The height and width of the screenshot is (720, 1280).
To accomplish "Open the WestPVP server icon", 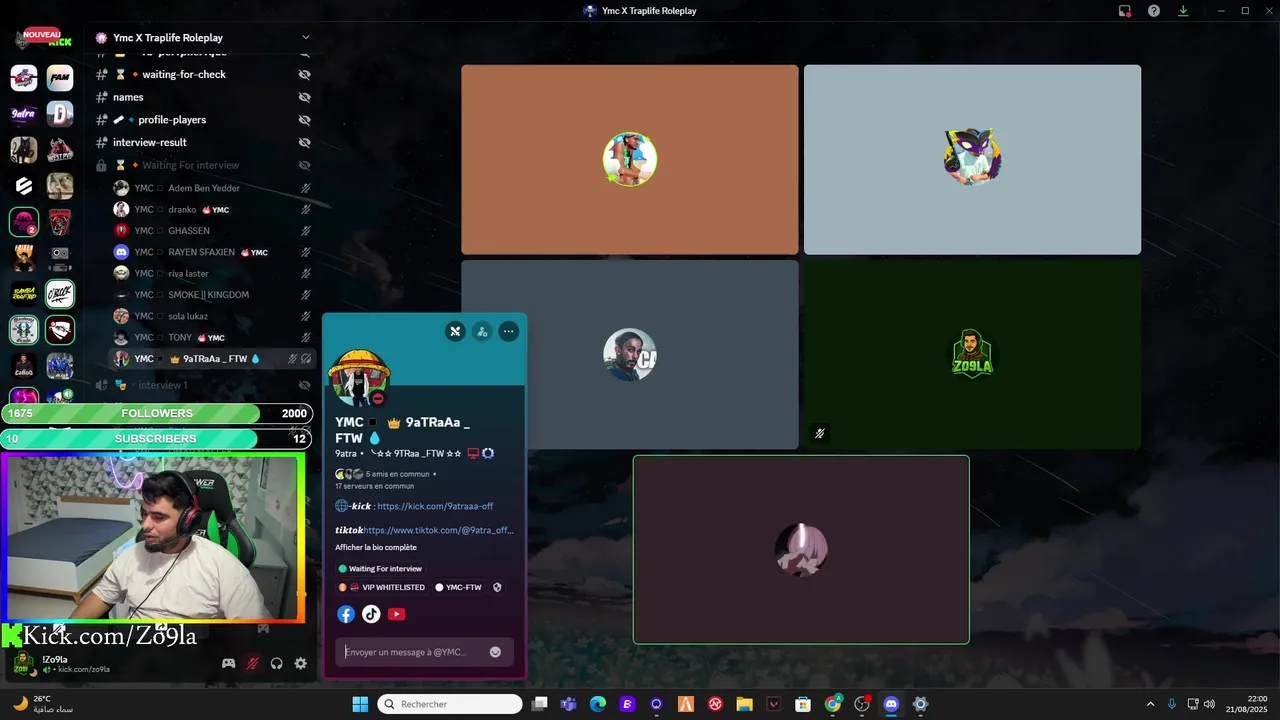I will 60,150.
